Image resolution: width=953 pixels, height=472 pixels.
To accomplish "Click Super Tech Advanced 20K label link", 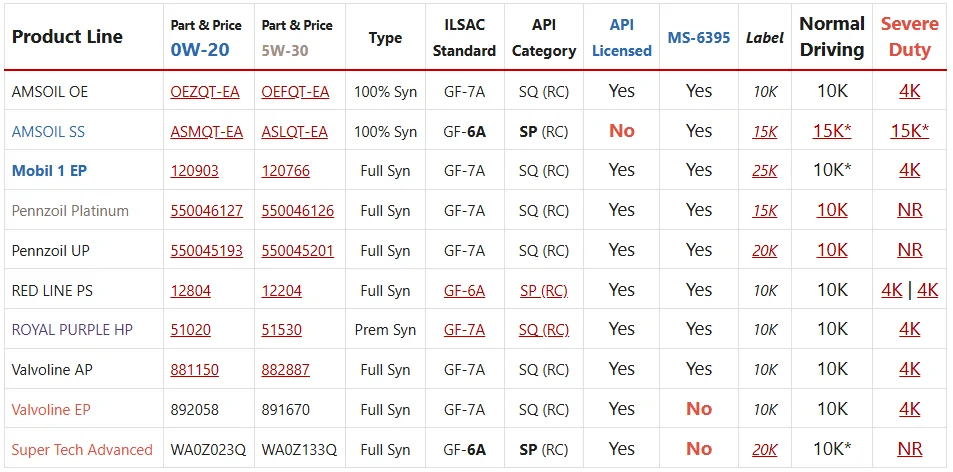I will 765,450.
